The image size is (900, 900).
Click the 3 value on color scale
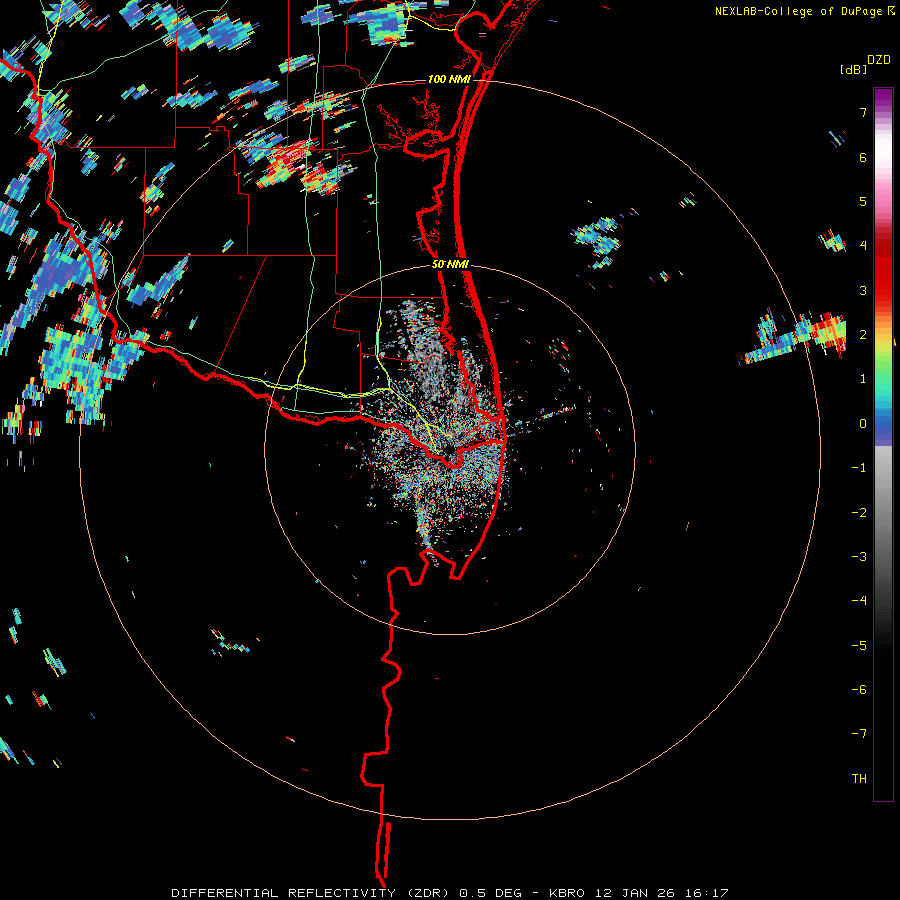863,290
